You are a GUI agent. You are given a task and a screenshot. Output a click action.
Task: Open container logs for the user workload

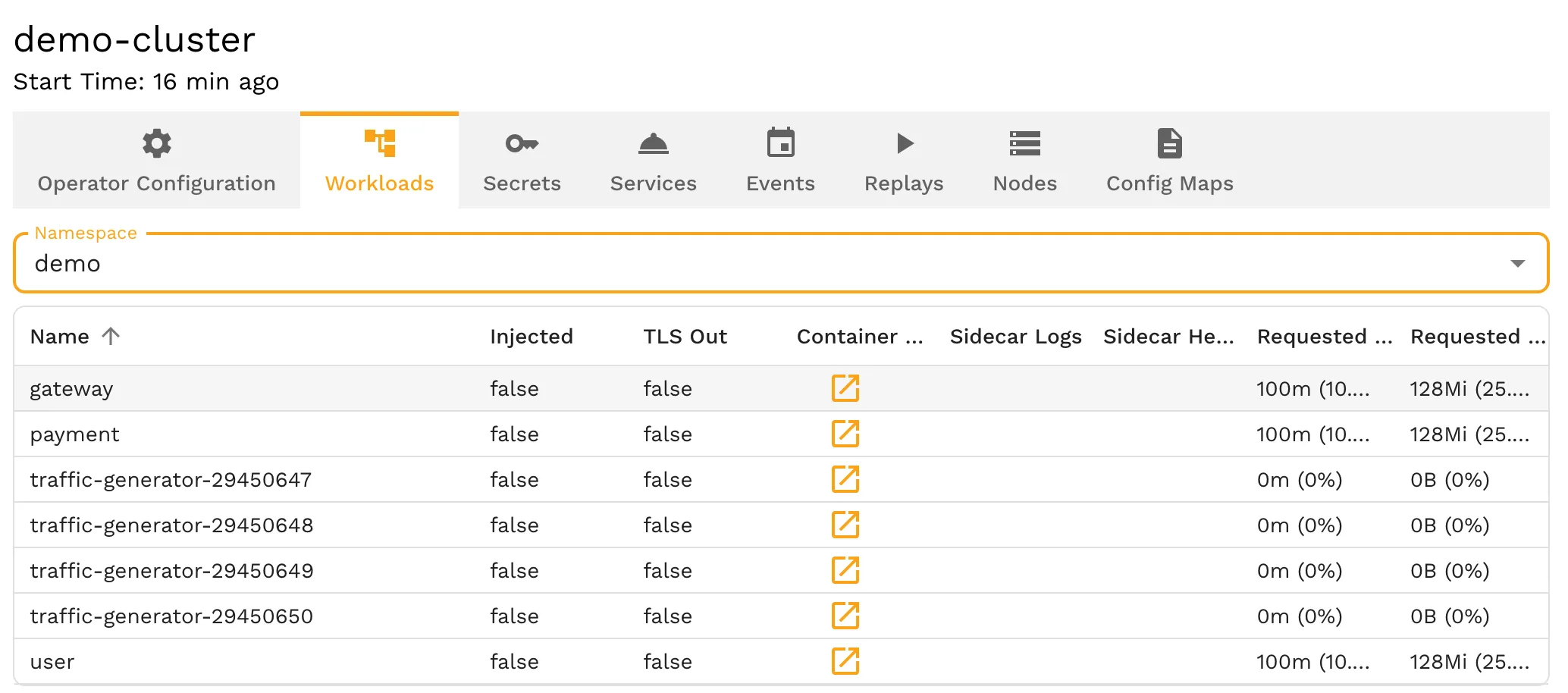[845, 661]
